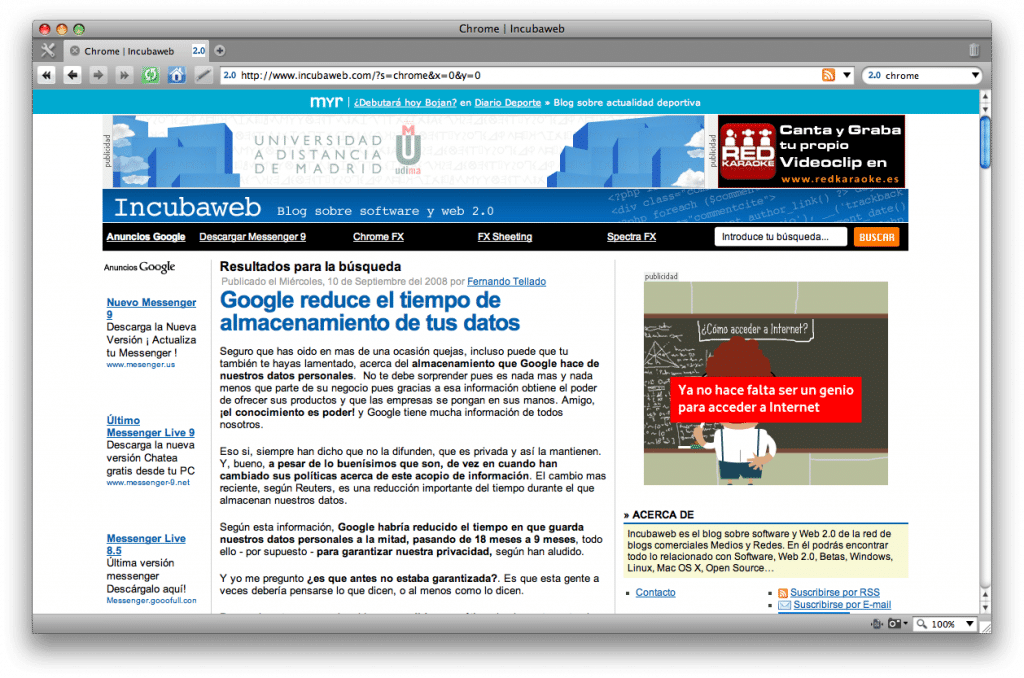Go to the Home page icon

click(x=177, y=76)
